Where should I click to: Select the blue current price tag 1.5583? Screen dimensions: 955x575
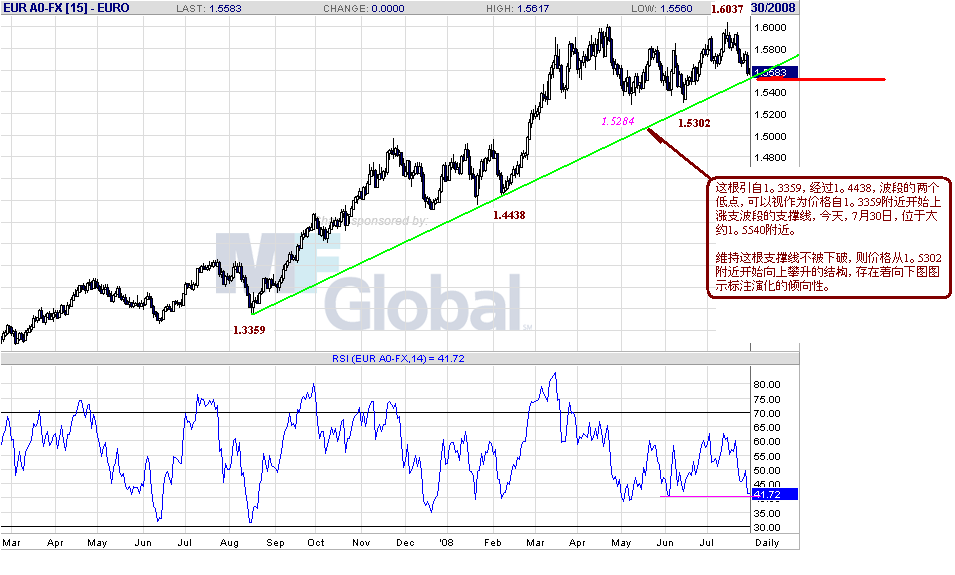(x=774, y=72)
